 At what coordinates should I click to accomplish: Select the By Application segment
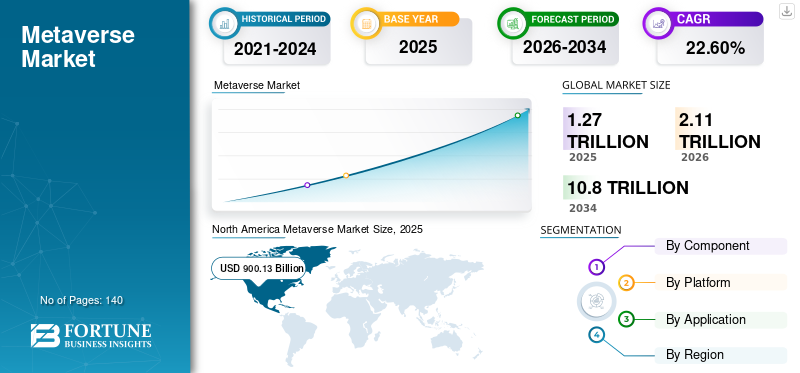click(x=720, y=320)
